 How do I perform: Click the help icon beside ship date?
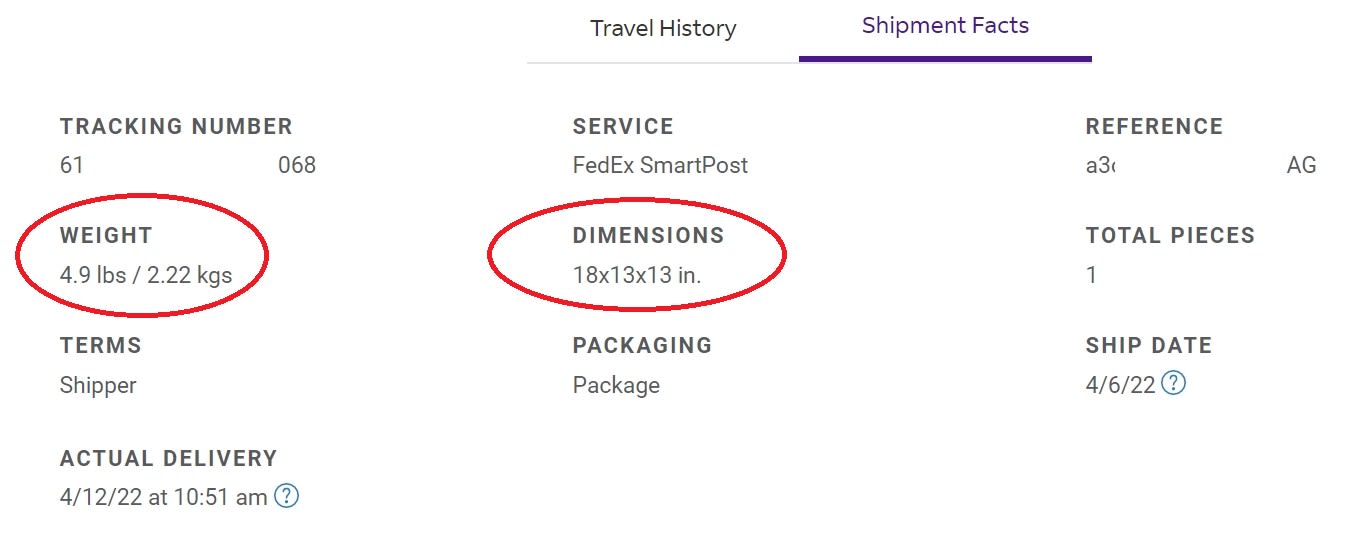1174,383
